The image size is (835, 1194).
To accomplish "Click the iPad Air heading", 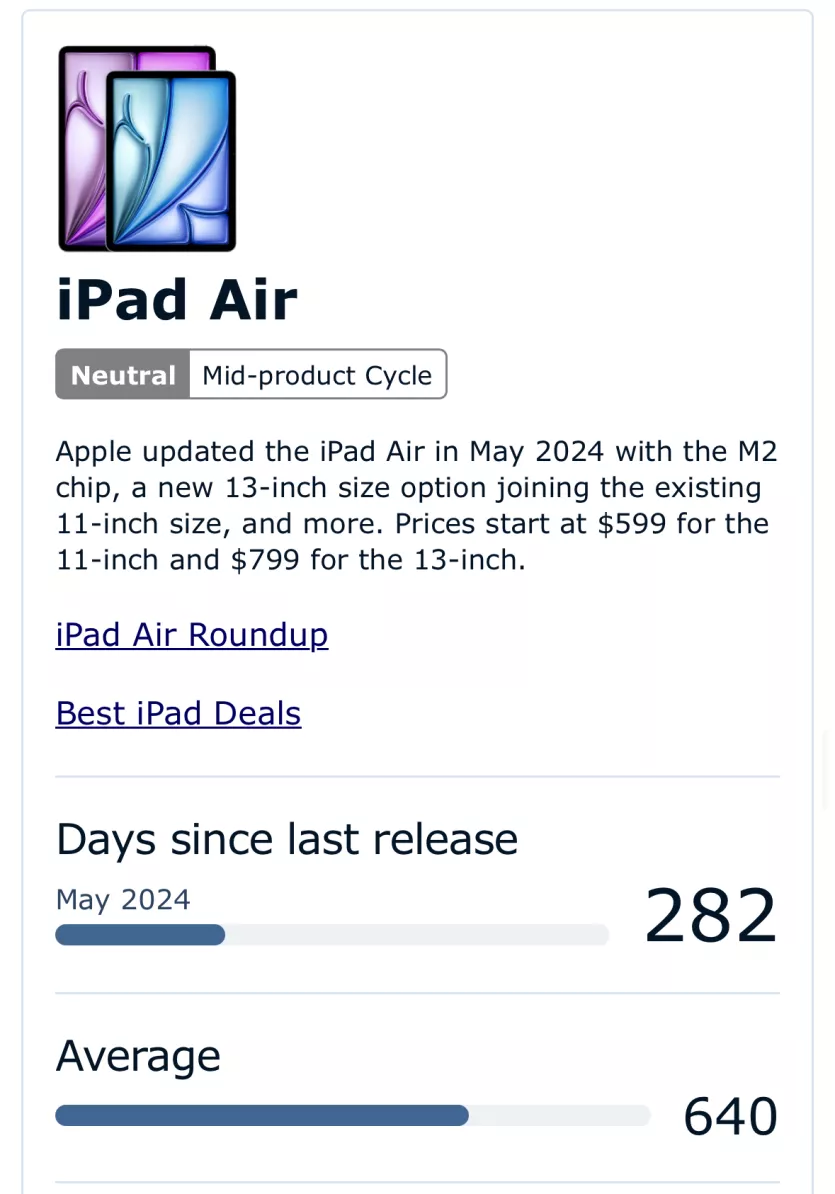I will [177, 300].
